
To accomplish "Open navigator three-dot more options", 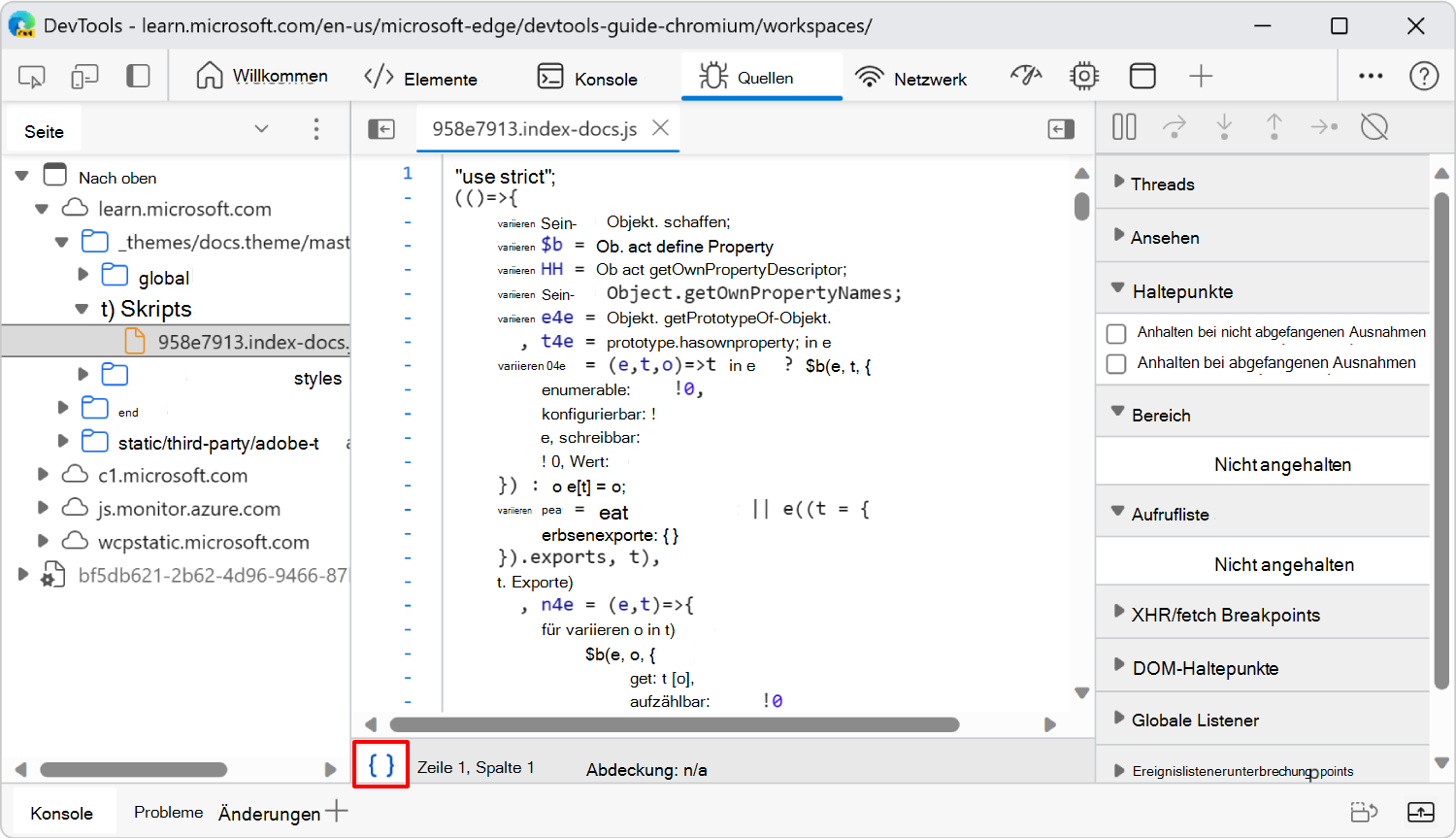I will [x=316, y=129].
